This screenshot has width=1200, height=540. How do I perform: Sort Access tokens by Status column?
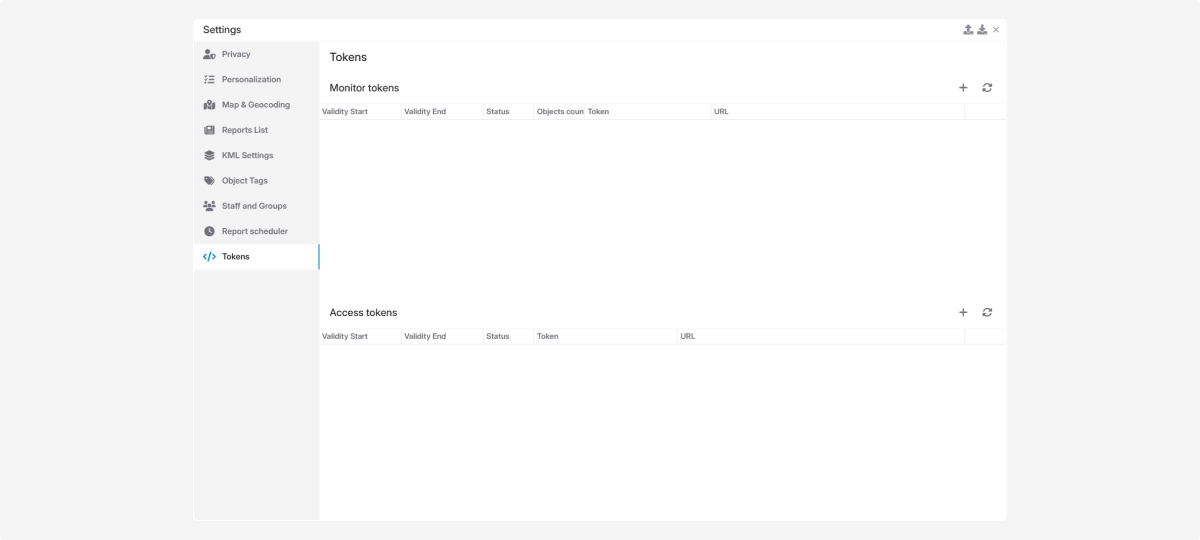pos(498,336)
